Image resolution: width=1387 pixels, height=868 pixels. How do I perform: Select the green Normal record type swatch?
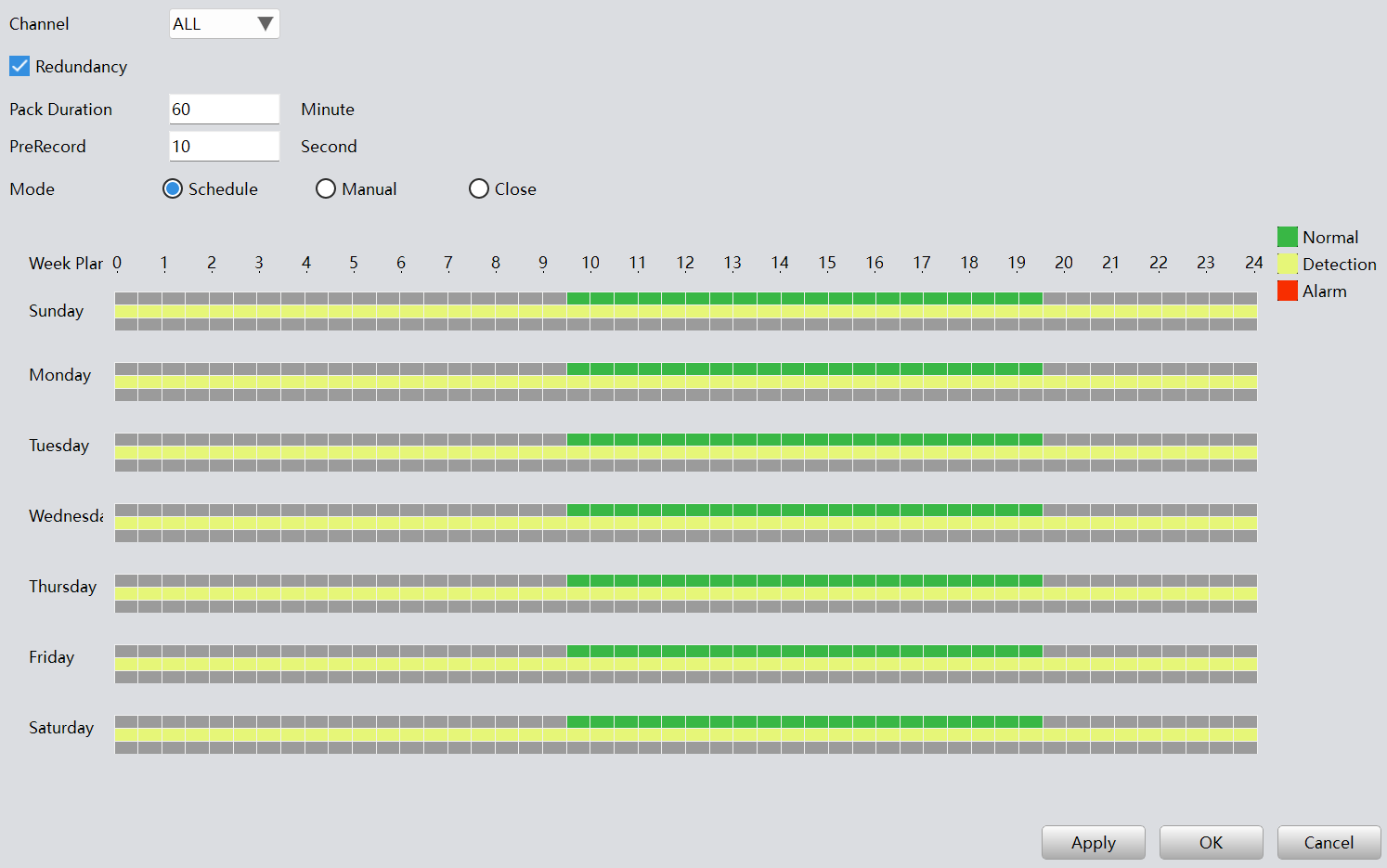point(1287,237)
